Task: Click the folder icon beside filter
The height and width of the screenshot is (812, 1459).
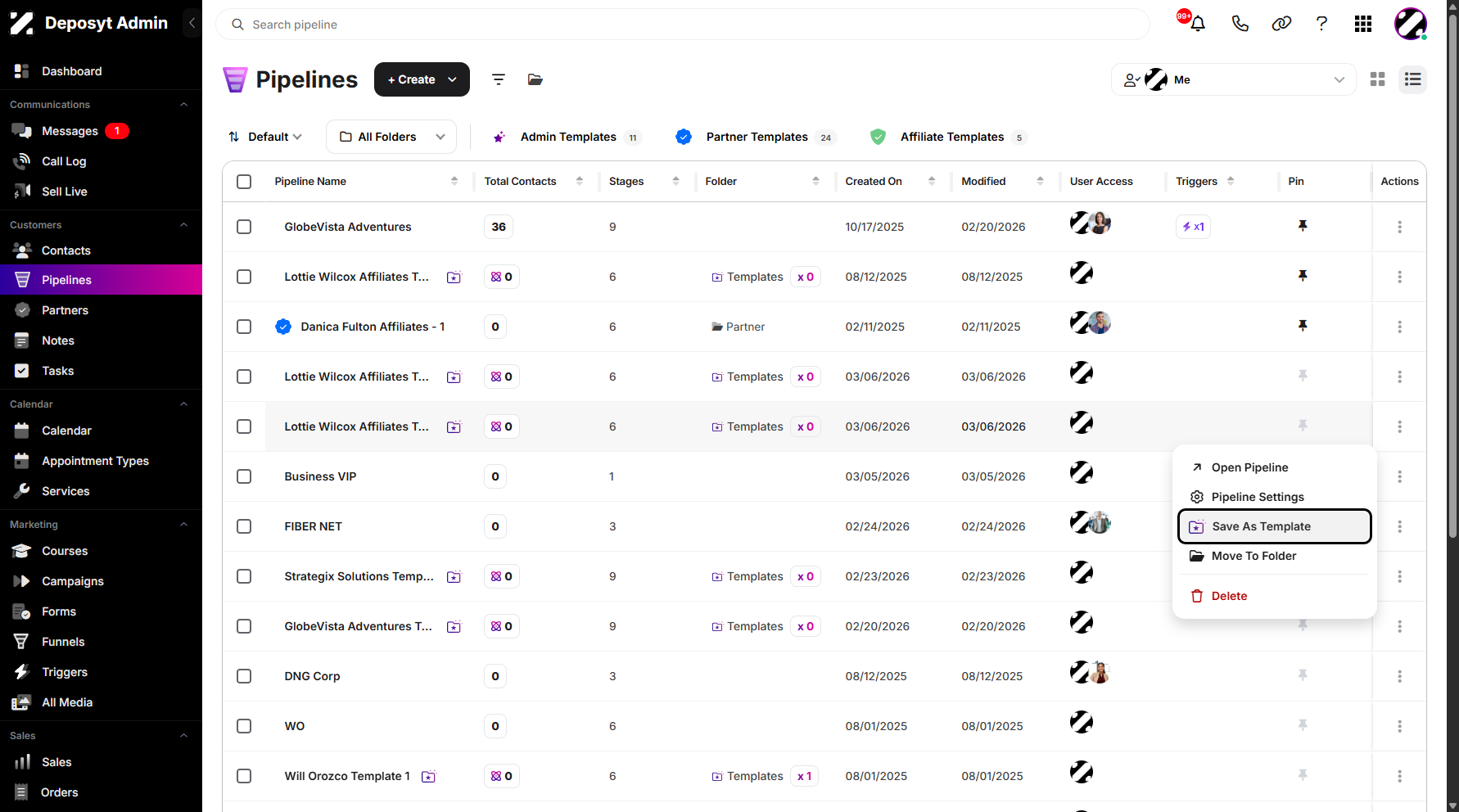Action: coord(535,79)
